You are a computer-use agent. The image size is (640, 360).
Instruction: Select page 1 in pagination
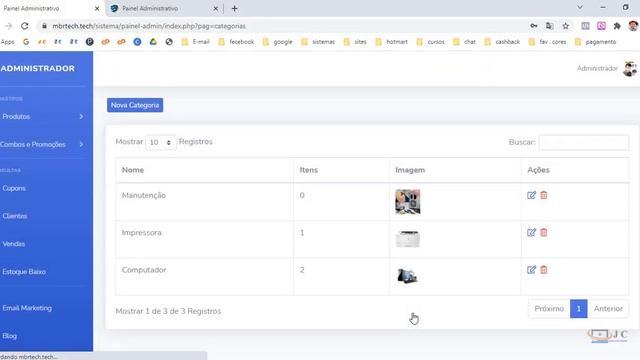click(x=578, y=309)
